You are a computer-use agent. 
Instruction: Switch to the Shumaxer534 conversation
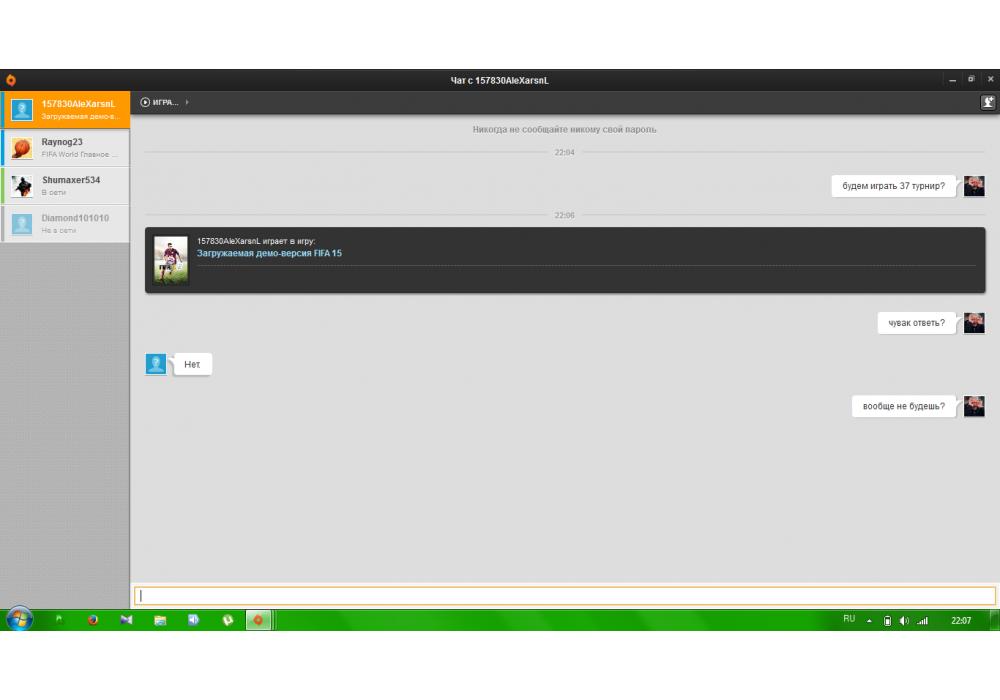(65, 186)
